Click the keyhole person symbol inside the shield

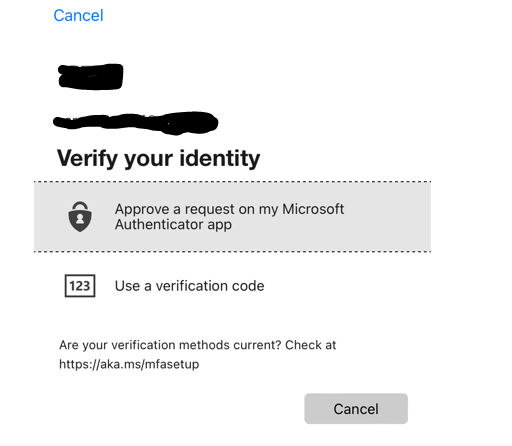[x=80, y=219]
